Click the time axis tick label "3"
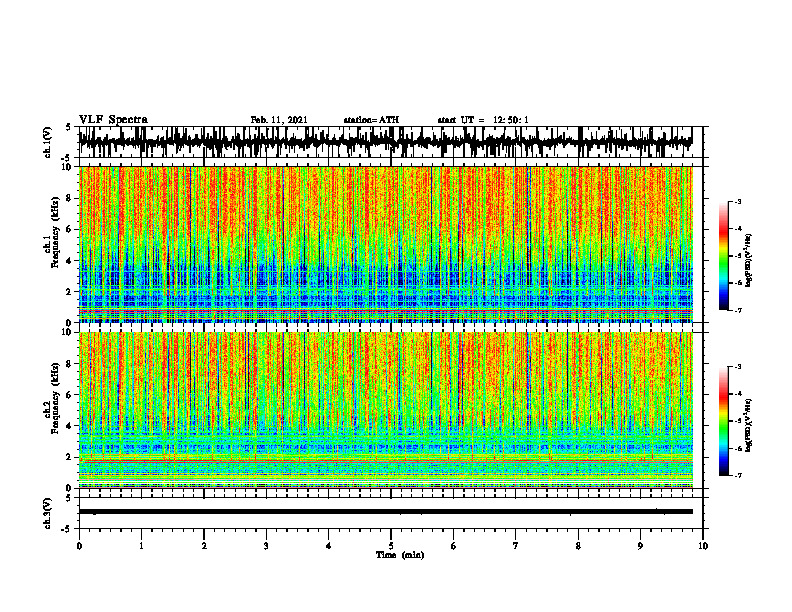 tap(266, 546)
